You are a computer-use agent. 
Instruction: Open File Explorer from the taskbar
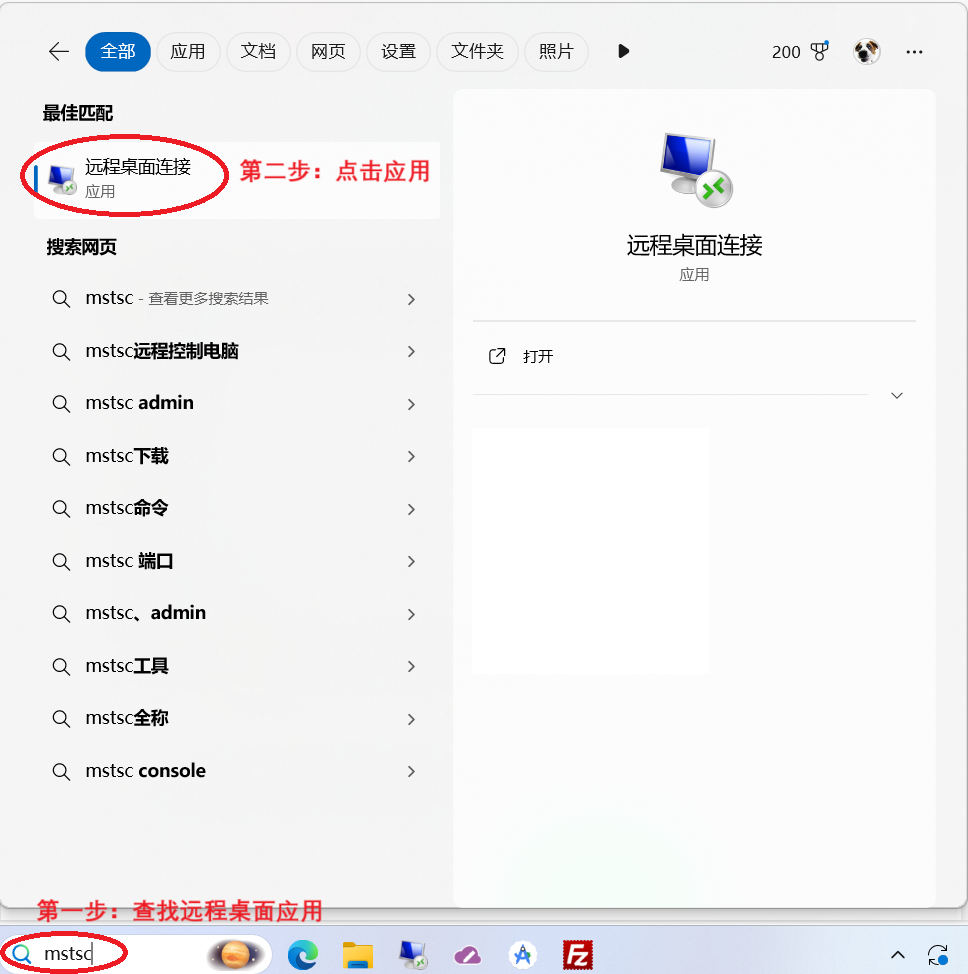click(357, 954)
